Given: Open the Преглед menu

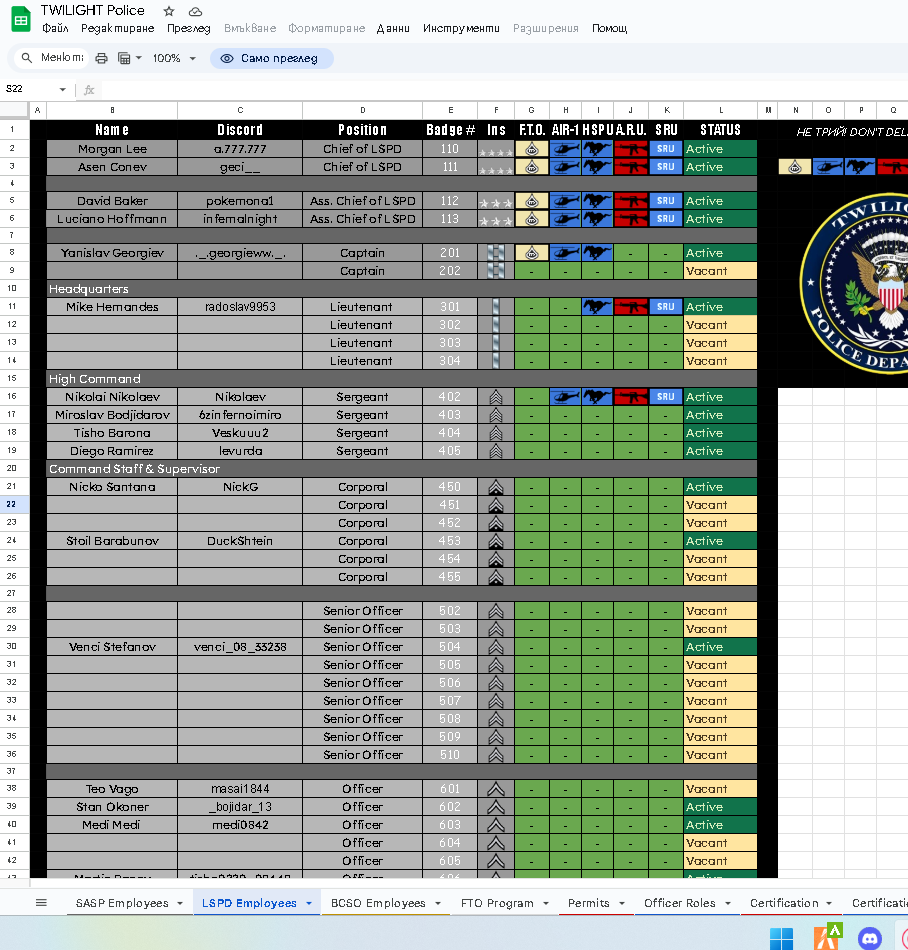Looking at the screenshot, I should pyautogui.click(x=188, y=28).
